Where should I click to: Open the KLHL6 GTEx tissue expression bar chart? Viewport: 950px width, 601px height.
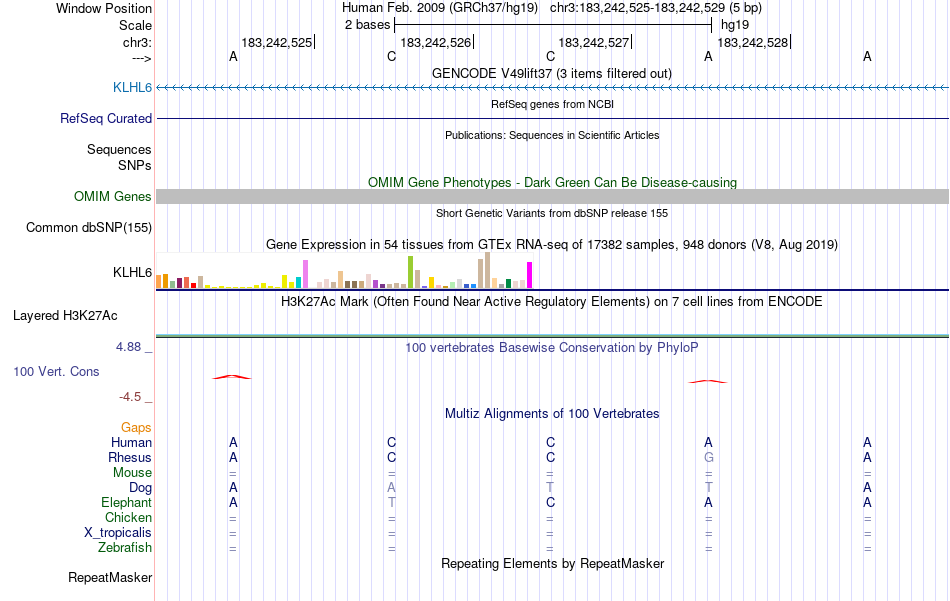click(x=344, y=271)
